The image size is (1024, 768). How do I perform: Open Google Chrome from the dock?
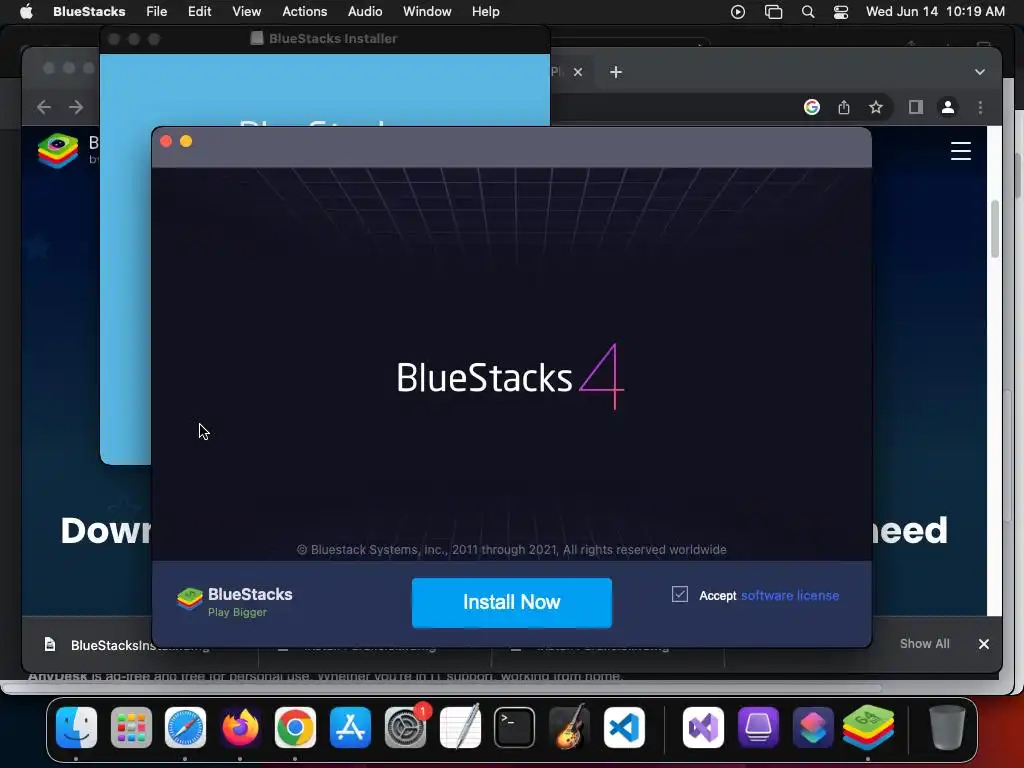coord(295,728)
